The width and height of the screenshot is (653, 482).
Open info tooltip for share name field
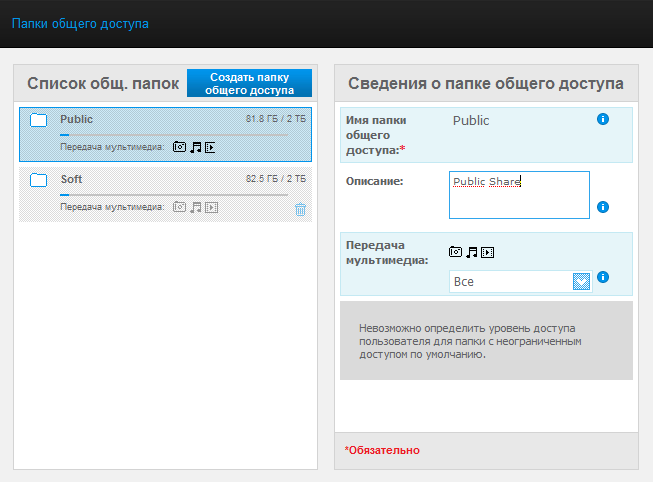click(603, 119)
